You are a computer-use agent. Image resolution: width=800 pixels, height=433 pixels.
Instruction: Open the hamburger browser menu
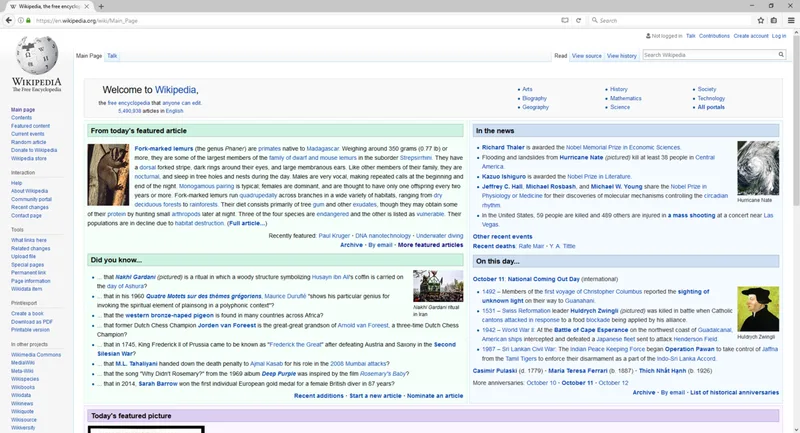(x=791, y=20)
